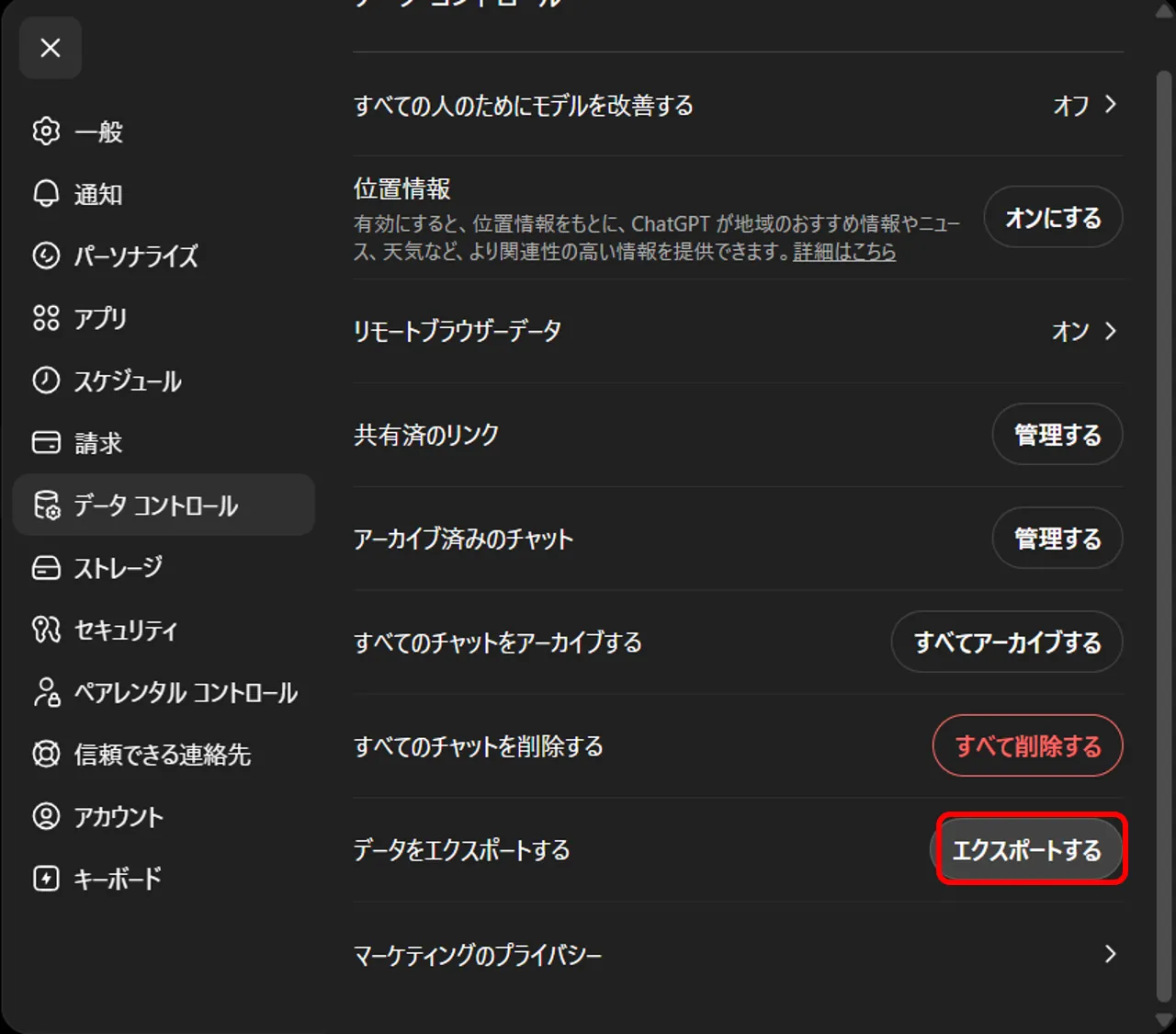
Task: Click the drive icon for ストレージ
Action: (46, 567)
